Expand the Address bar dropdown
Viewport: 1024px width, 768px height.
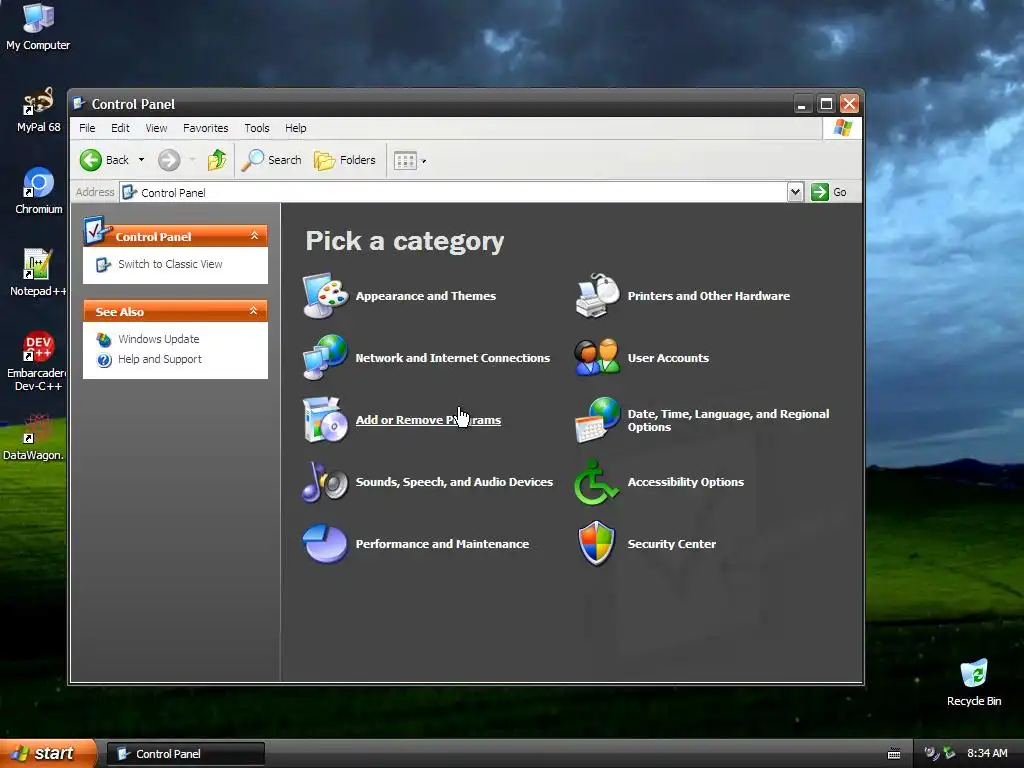click(x=795, y=192)
